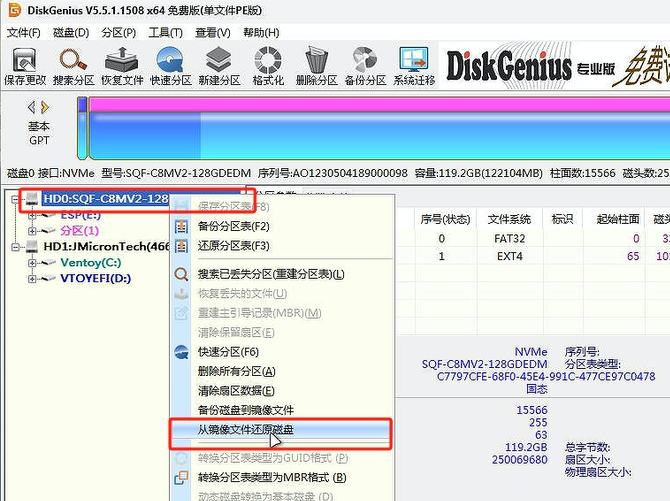Select 分区(1) in the disk tree

coord(79,231)
